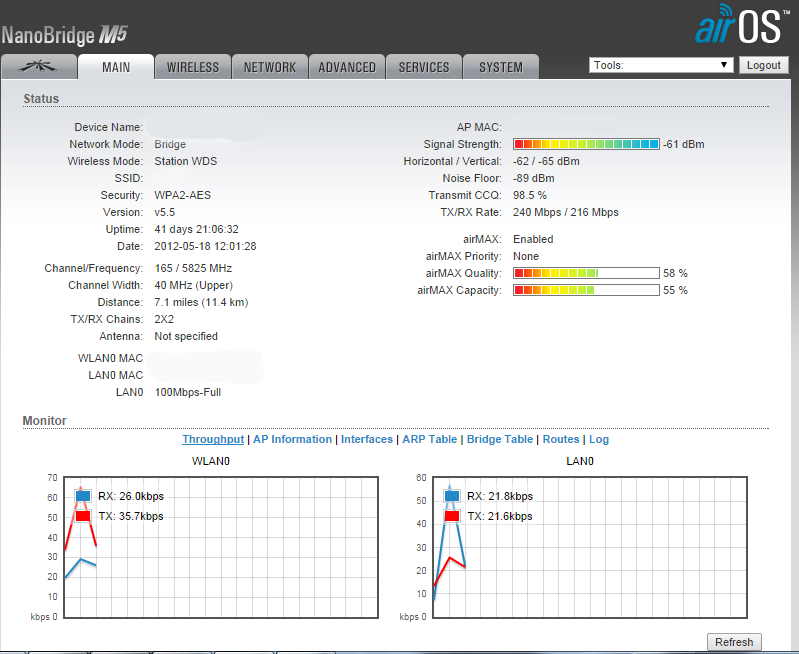Click the Wireless Mode value Station WDS
This screenshot has height=654, width=799.
click(x=185, y=161)
